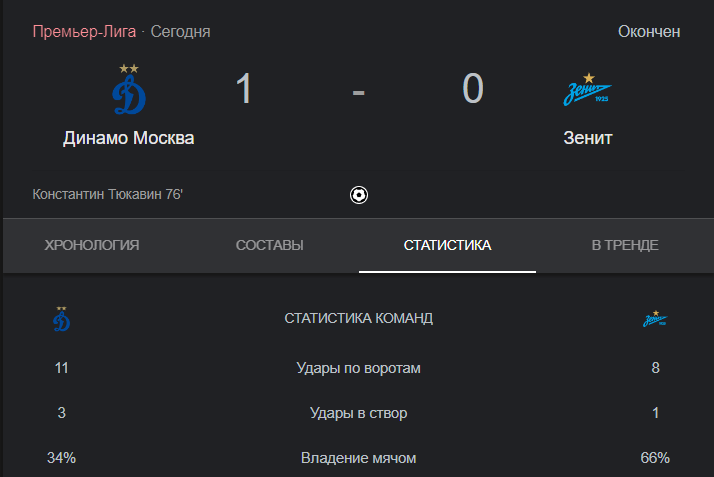Click the Владение мячом stat row
714x477 pixels.
[x=358, y=458]
